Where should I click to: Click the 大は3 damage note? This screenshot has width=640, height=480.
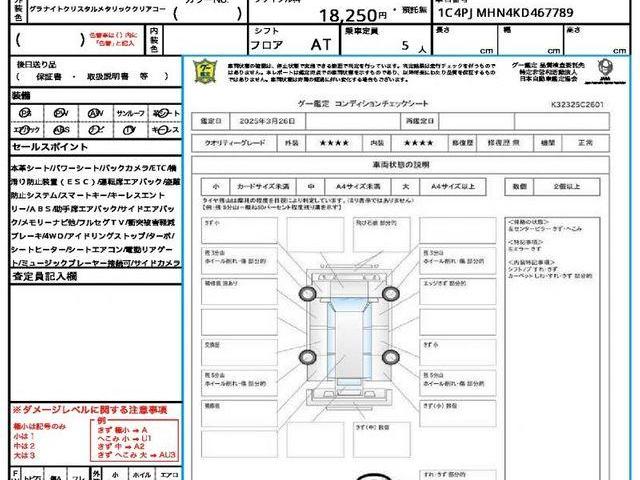click(x=24, y=456)
